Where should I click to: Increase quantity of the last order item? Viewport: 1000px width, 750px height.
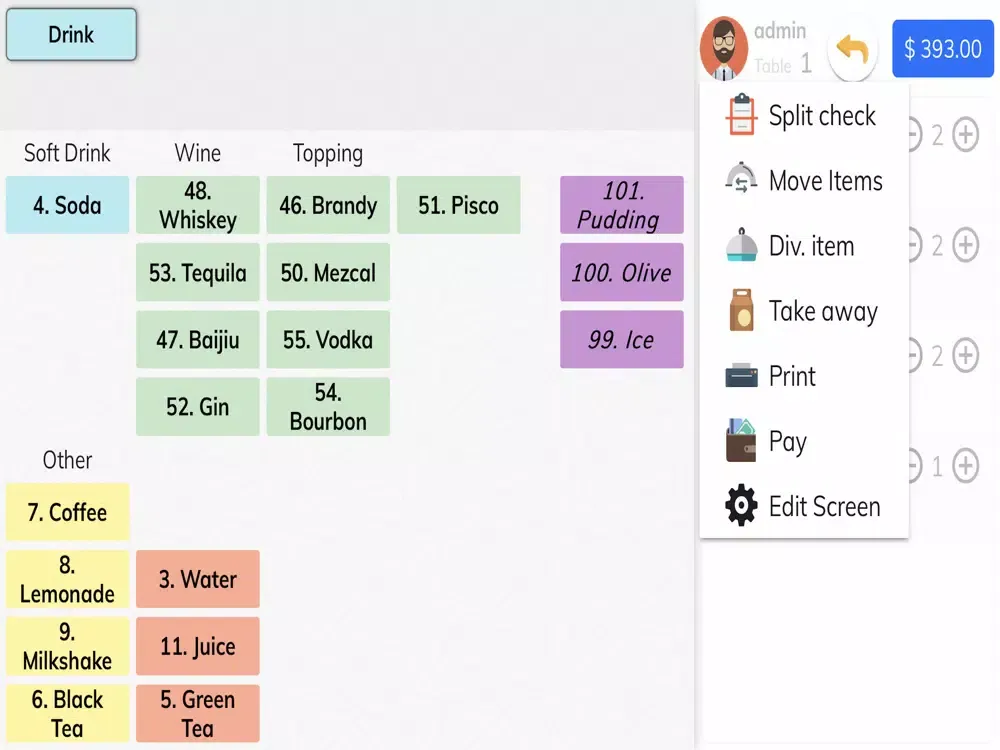[965, 465]
